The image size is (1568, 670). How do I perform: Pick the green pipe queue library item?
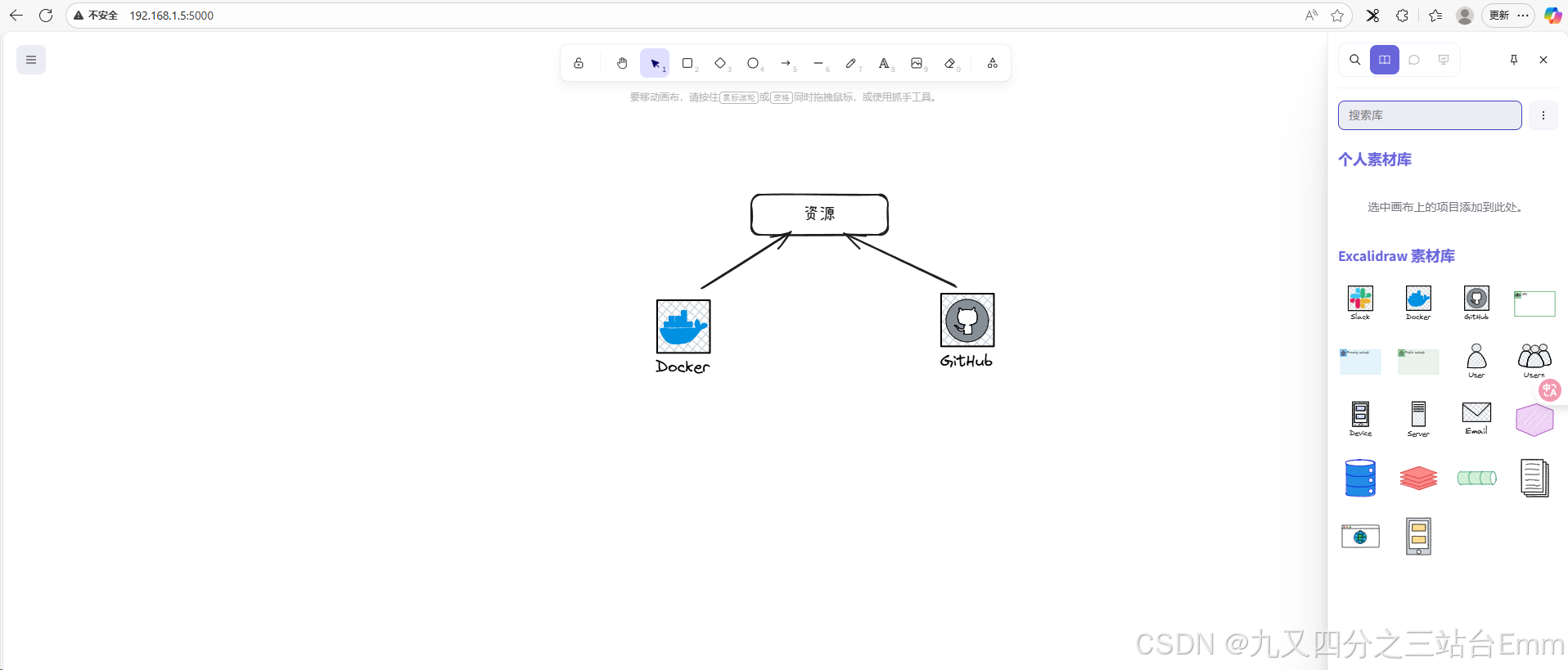(1476, 478)
